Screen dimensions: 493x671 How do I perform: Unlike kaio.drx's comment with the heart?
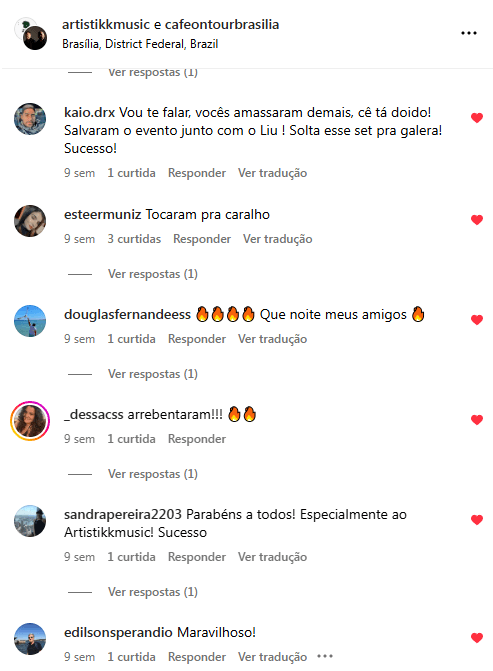click(x=477, y=118)
